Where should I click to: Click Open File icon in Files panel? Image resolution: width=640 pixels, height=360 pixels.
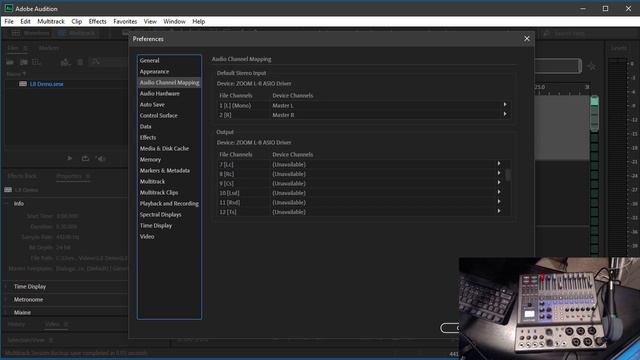(10, 62)
